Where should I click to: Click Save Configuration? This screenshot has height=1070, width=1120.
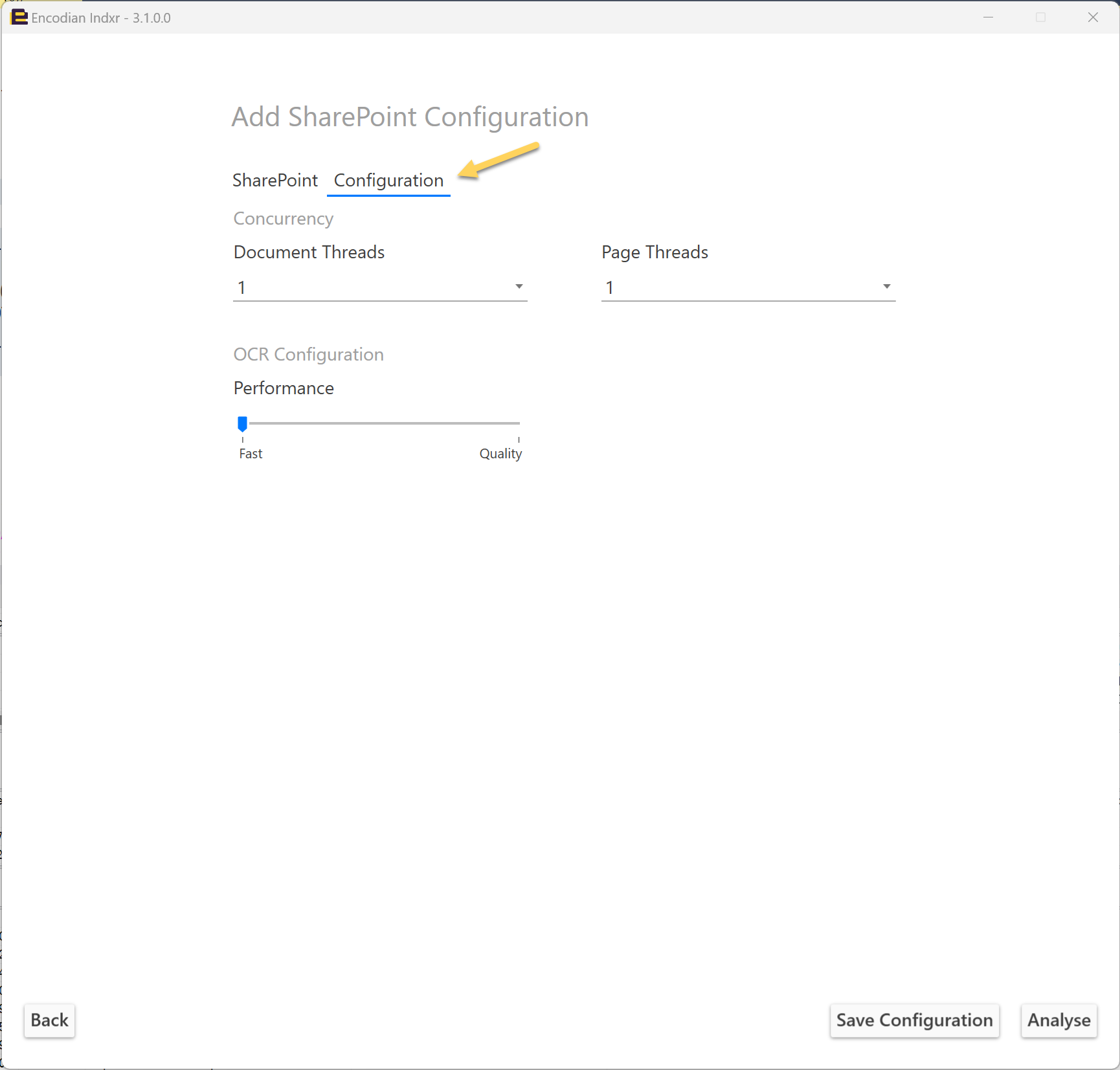[x=914, y=1020]
